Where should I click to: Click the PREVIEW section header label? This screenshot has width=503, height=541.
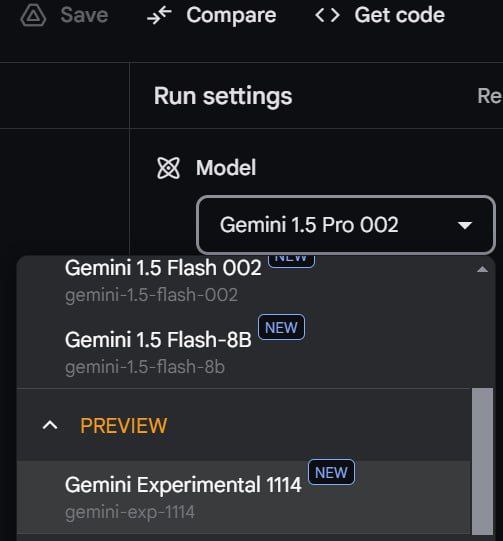(x=124, y=425)
